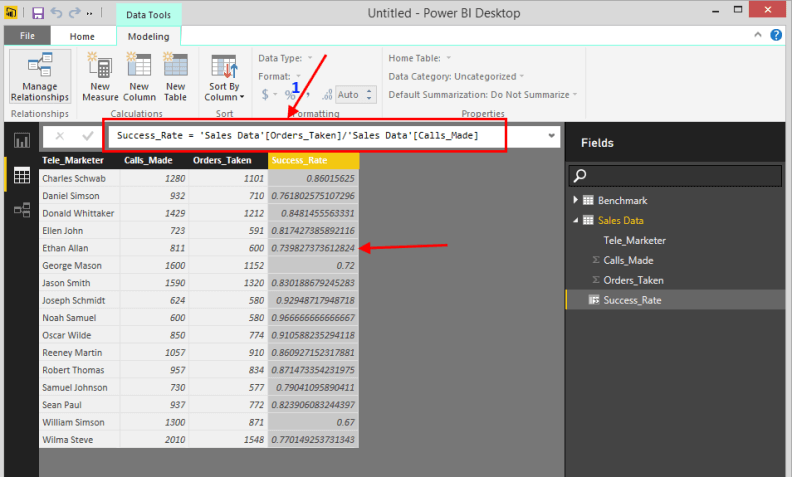Open the Data Type dropdown
This screenshot has height=477, width=792.
pyautogui.click(x=285, y=58)
